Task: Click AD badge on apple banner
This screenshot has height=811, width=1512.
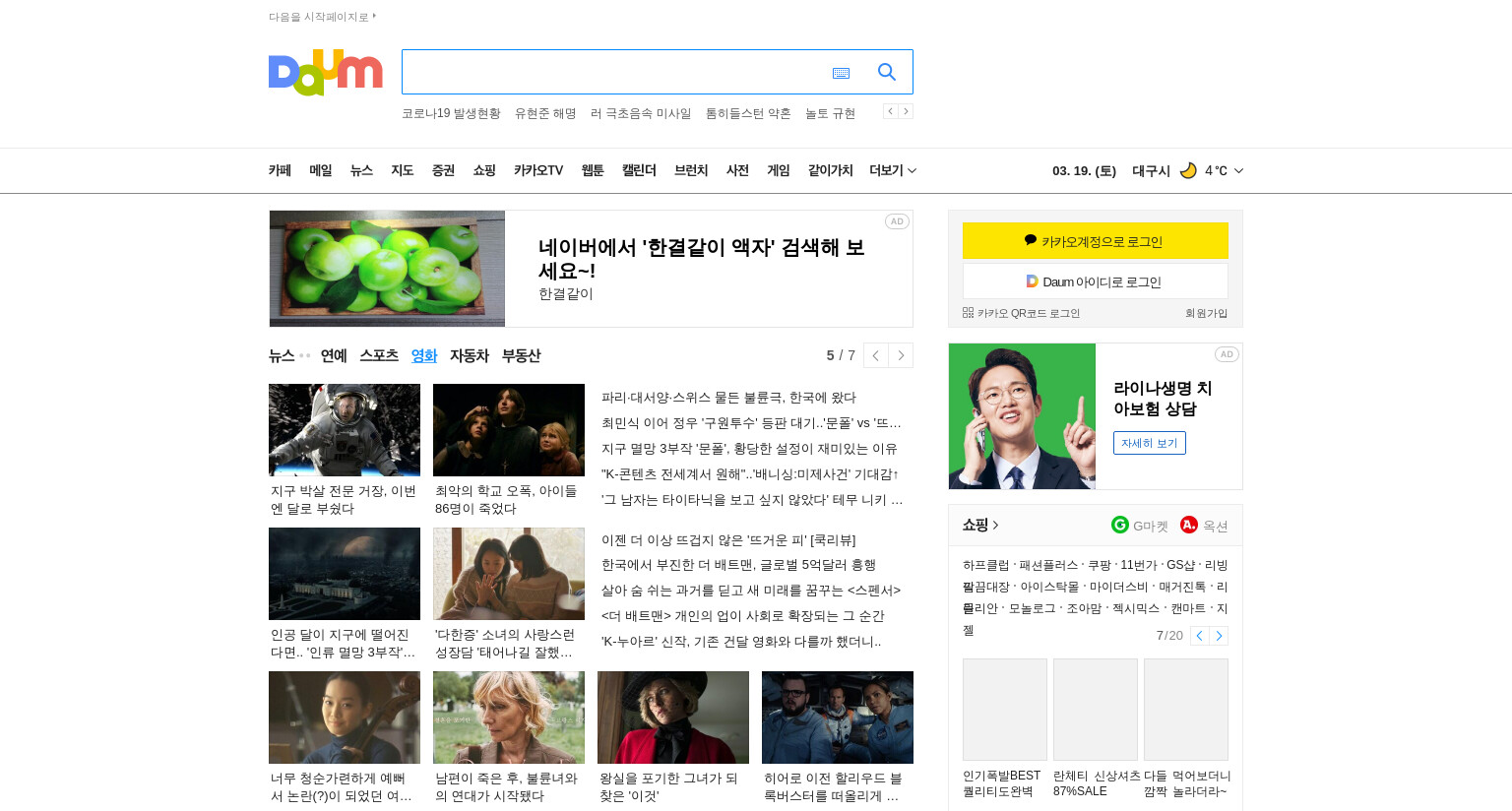Action: click(x=897, y=221)
